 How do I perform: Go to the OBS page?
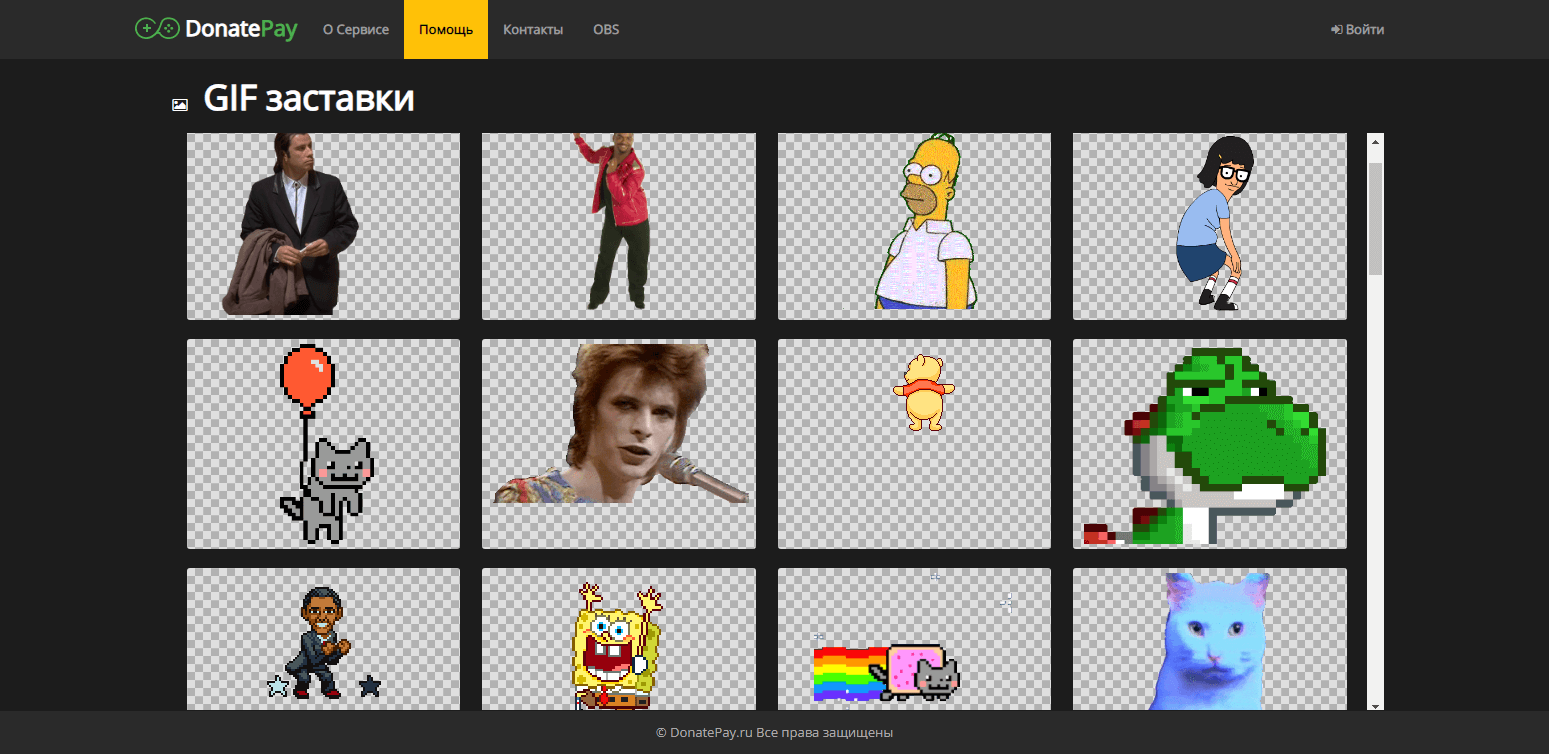[x=606, y=30]
